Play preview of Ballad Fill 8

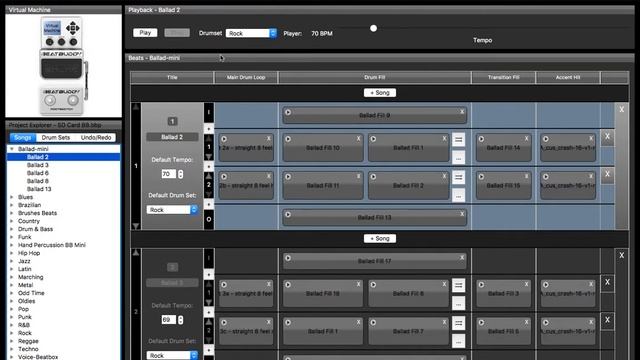pyautogui.click(x=373, y=285)
